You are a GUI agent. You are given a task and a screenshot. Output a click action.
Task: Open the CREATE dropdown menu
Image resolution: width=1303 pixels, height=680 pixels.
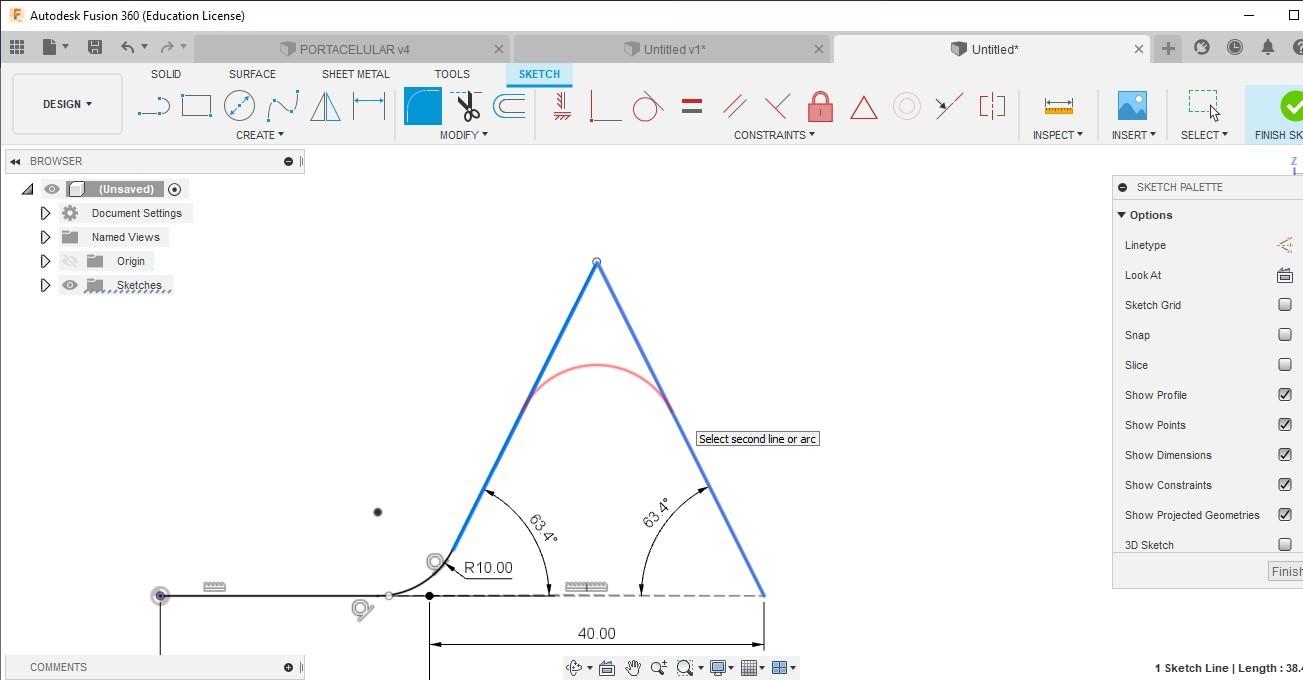click(x=259, y=135)
